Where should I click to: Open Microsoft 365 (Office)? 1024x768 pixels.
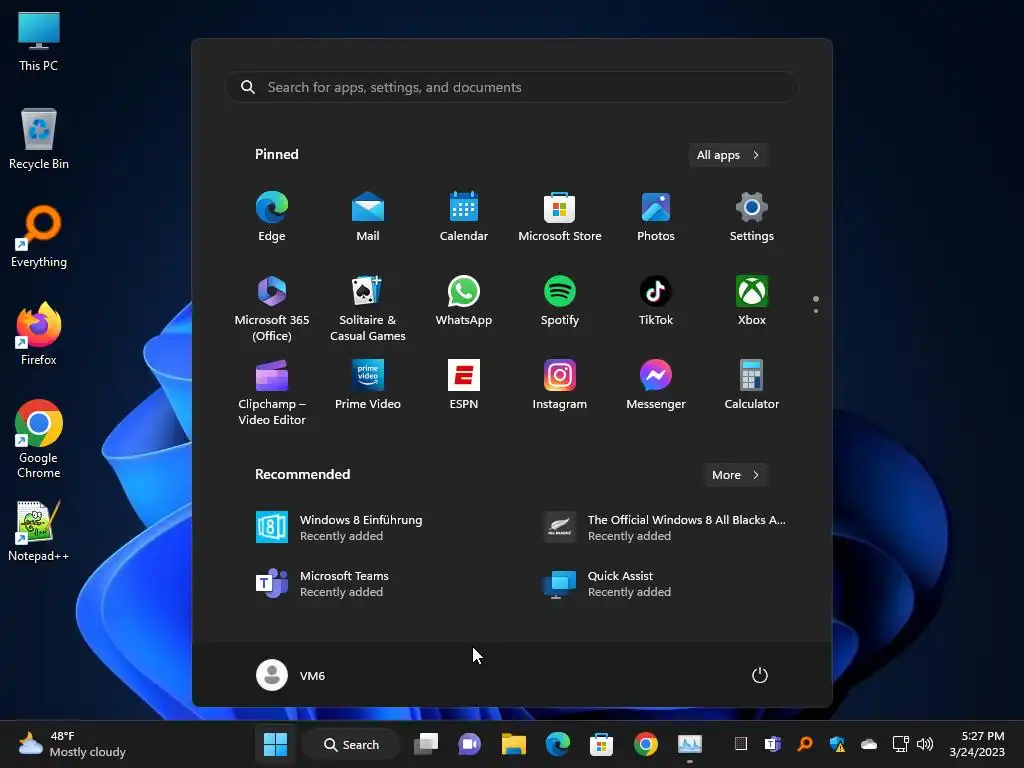pos(272,308)
